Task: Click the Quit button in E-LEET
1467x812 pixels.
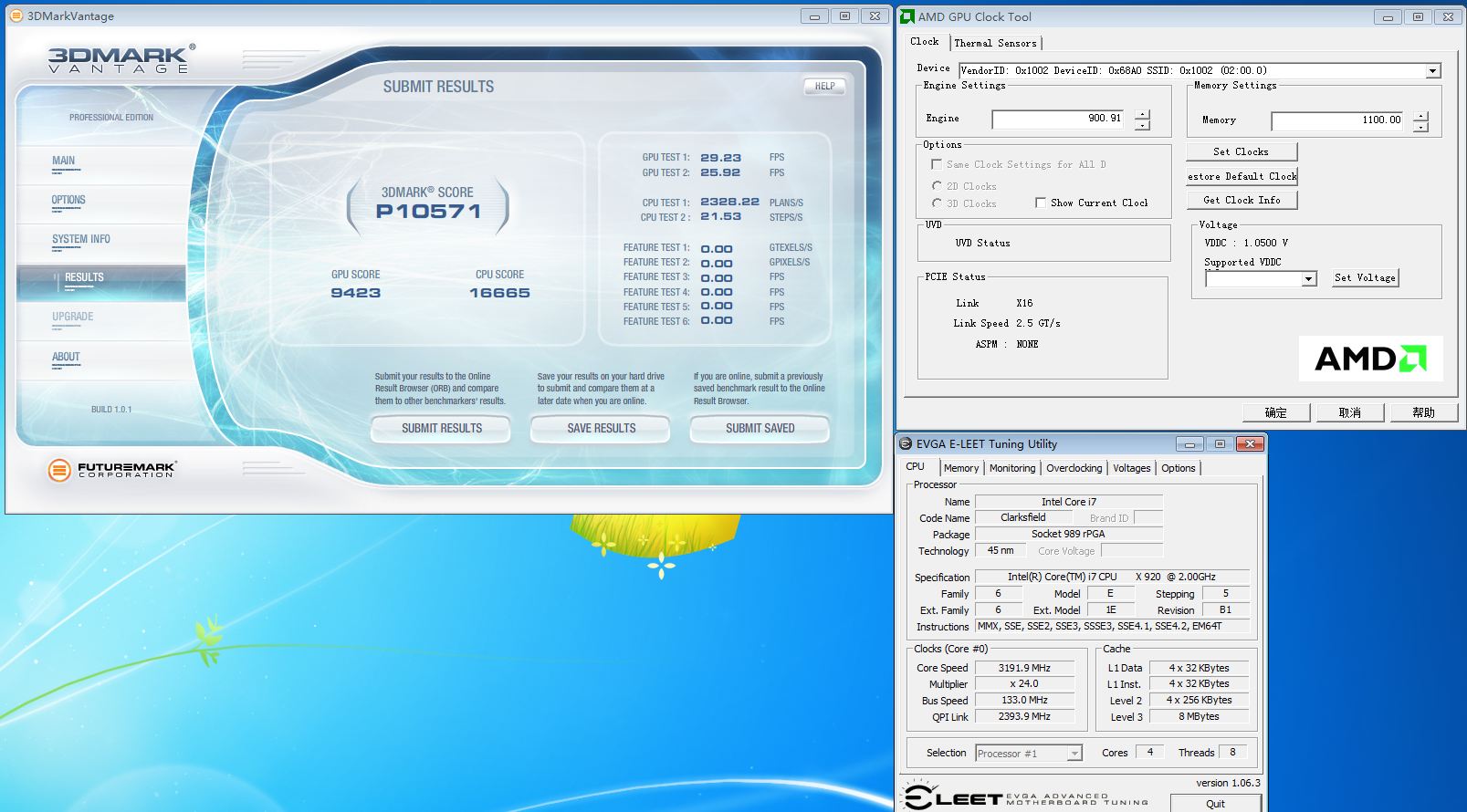Action: point(1216,804)
